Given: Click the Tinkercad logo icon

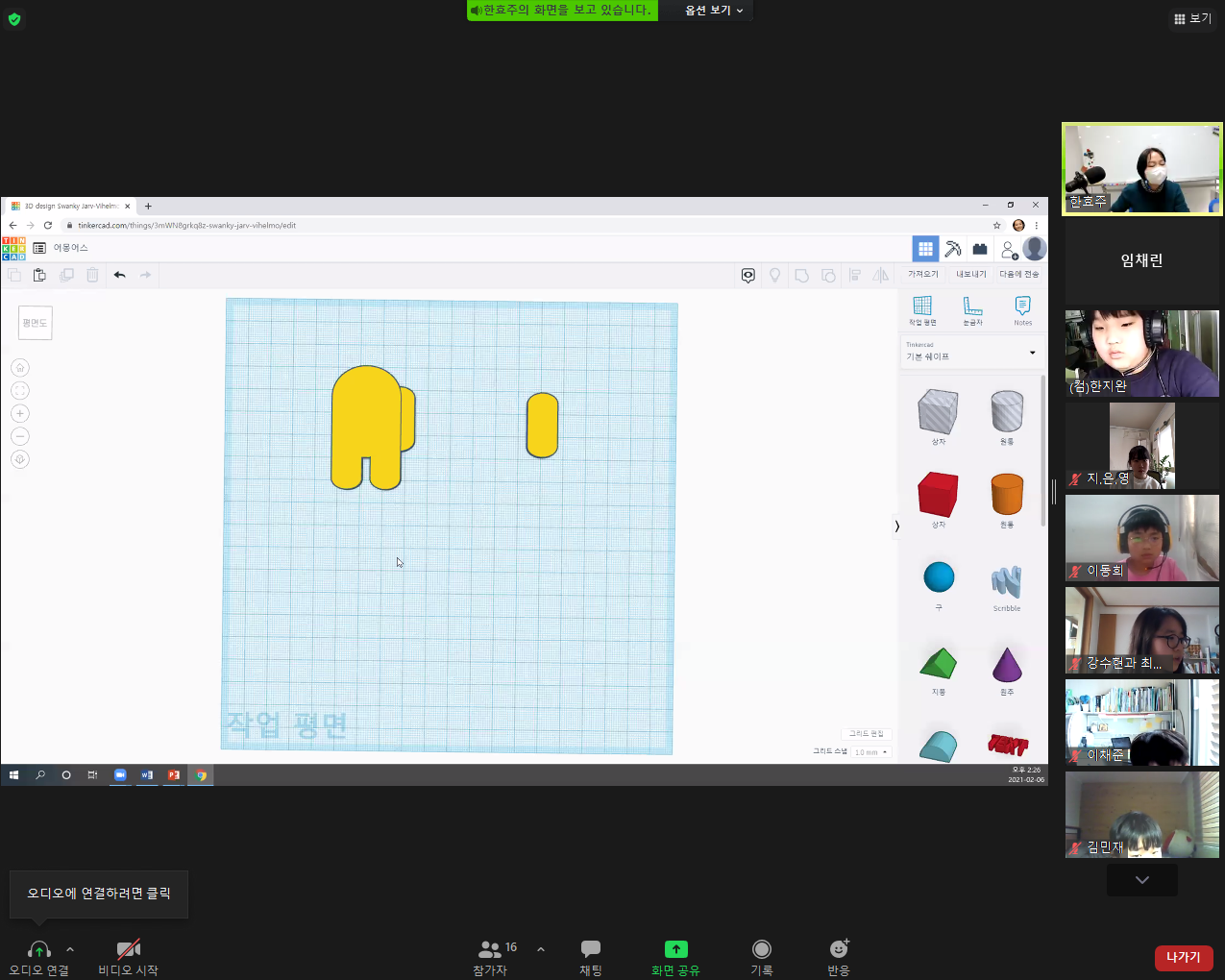Looking at the screenshot, I should click(x=13, y=249).
